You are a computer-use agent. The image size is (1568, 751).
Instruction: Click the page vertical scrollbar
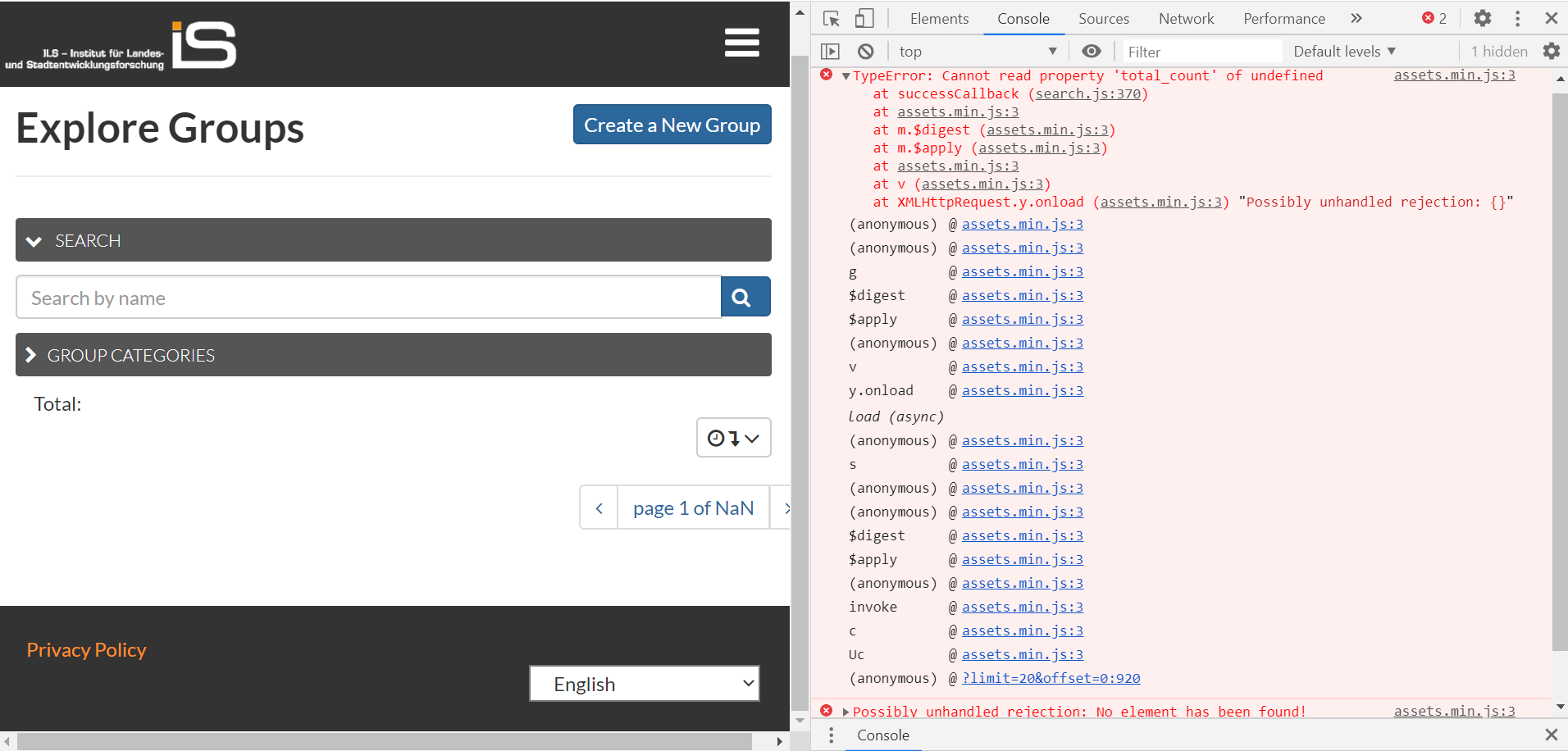point(800,382)
